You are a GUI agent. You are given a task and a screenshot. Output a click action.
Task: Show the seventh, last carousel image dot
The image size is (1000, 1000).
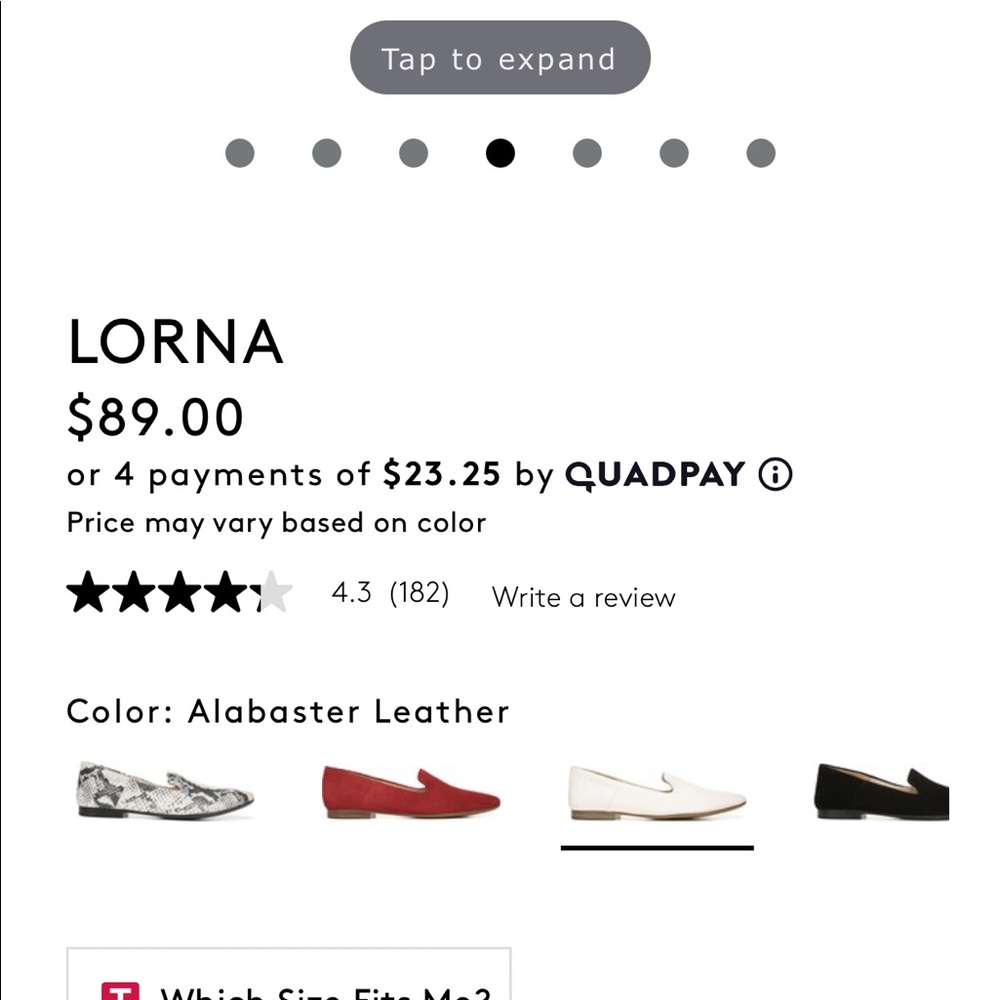[x=761, y=153]
